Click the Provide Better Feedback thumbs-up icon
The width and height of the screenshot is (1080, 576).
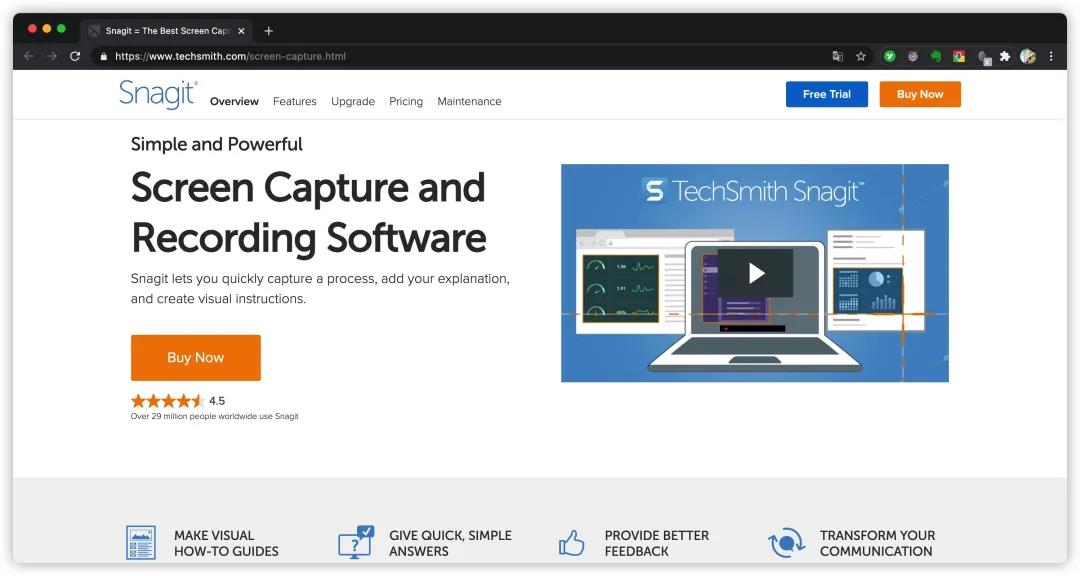pyautogui.click(x=571, y=543)
